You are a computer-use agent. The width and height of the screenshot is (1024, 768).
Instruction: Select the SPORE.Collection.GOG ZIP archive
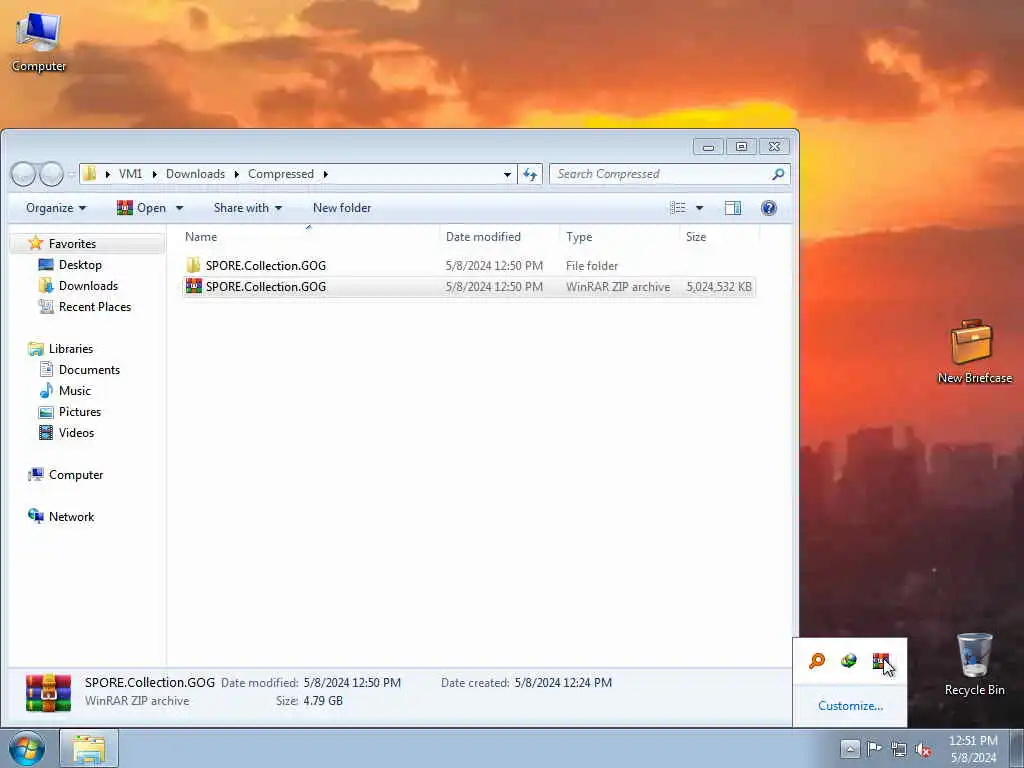[x=468, y=287]
